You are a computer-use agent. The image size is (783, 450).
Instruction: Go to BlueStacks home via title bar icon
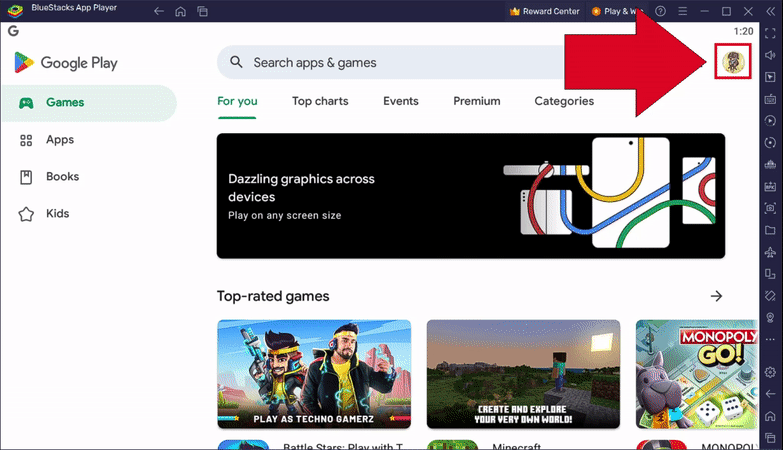(x=180, y=11)
